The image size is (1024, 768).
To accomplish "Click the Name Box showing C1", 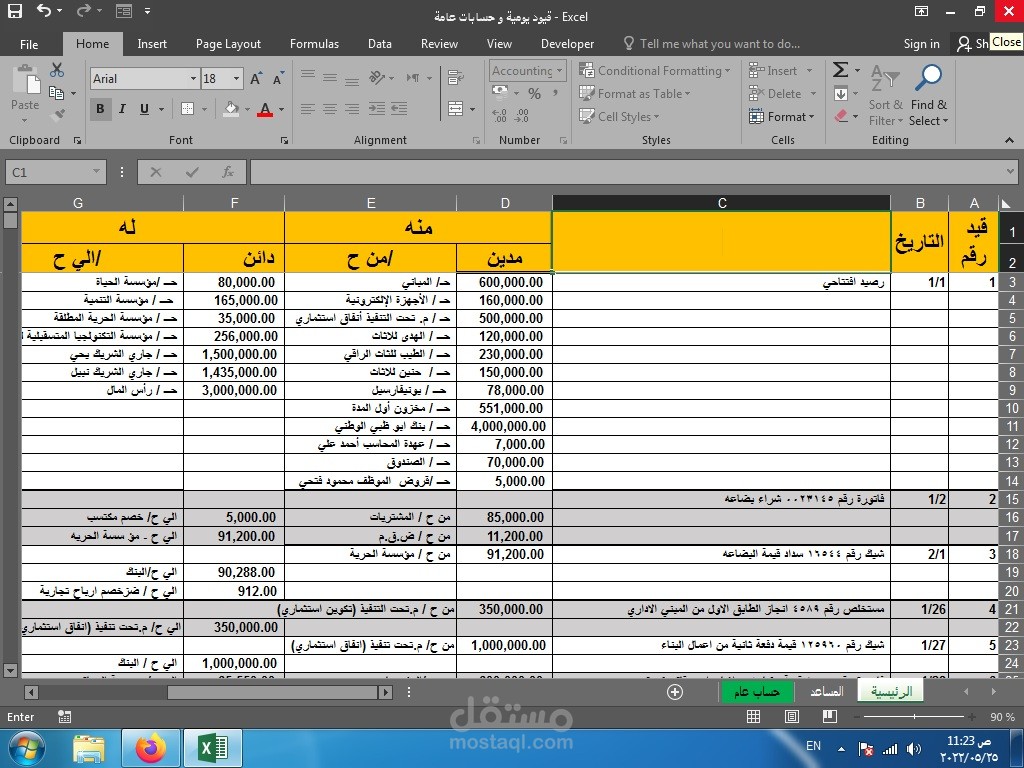I will (56, 172).
